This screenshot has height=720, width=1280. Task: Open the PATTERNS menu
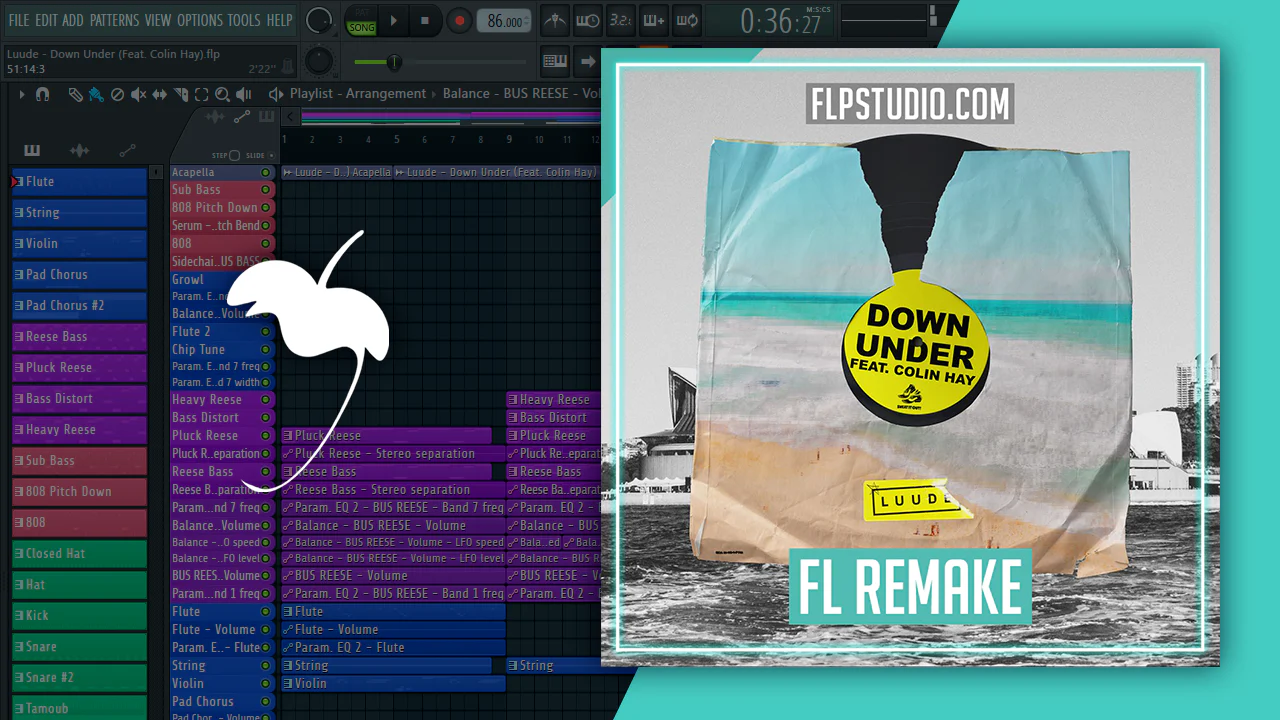(x=114, y=20)
